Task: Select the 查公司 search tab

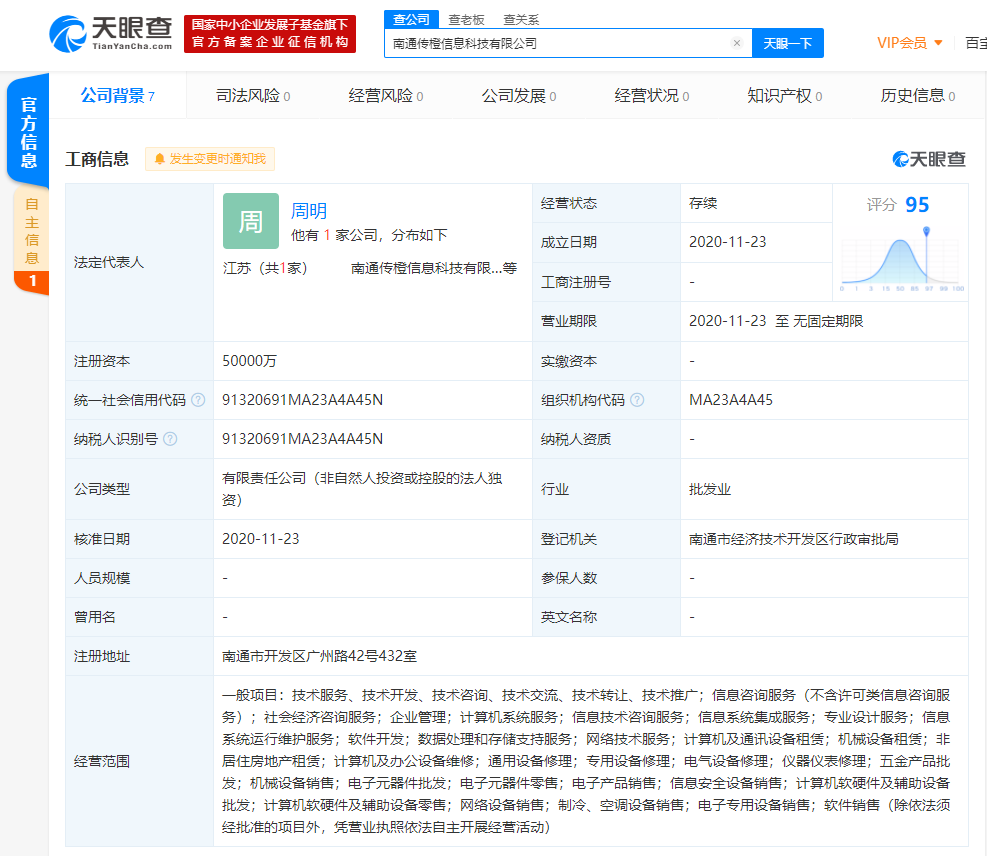Action: pos(411,19)
